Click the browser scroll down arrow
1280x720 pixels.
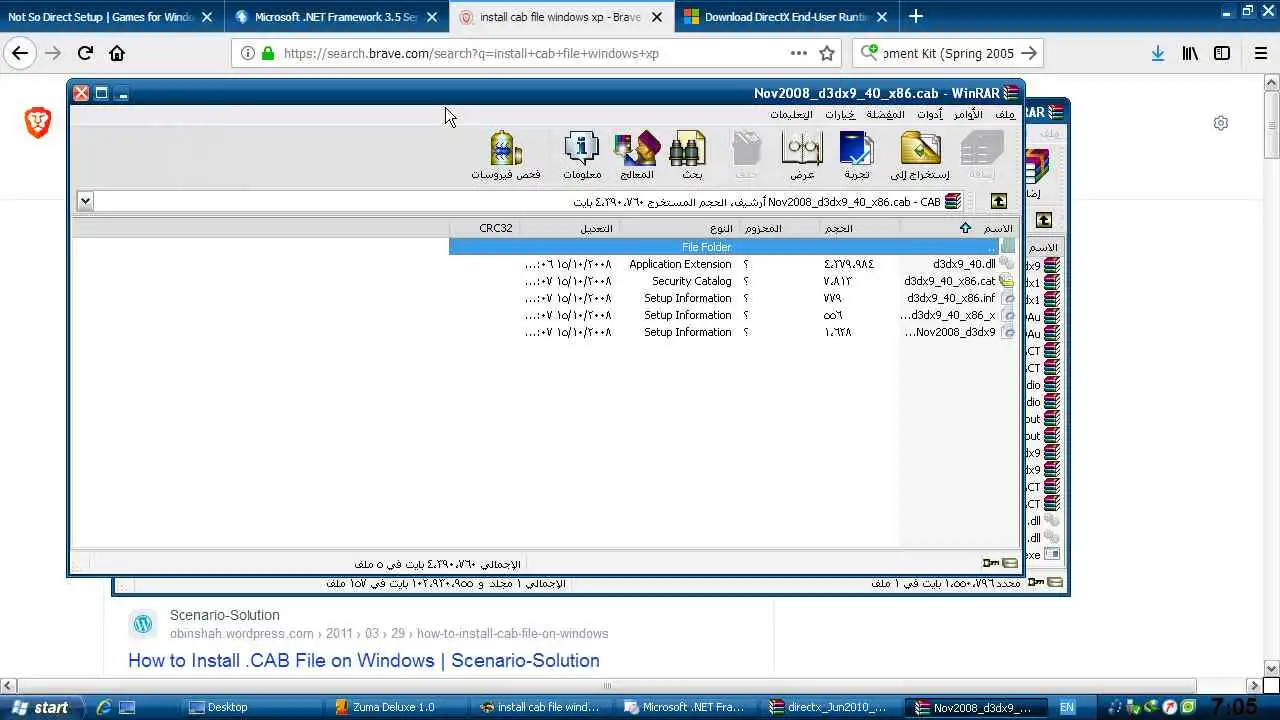1271,668
